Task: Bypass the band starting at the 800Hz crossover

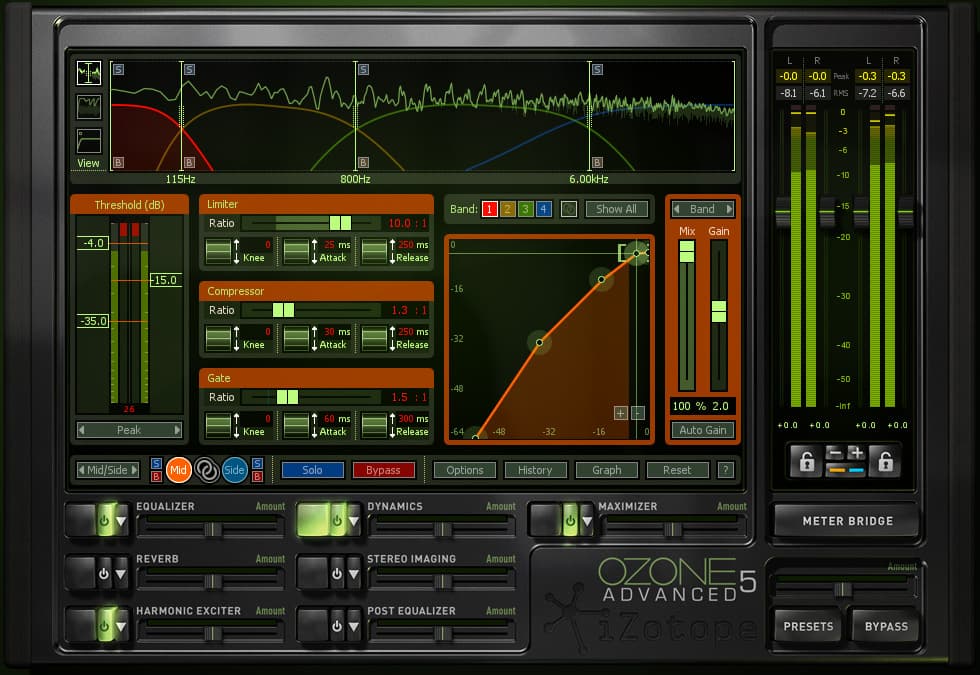Action: [x=363, y=162]
